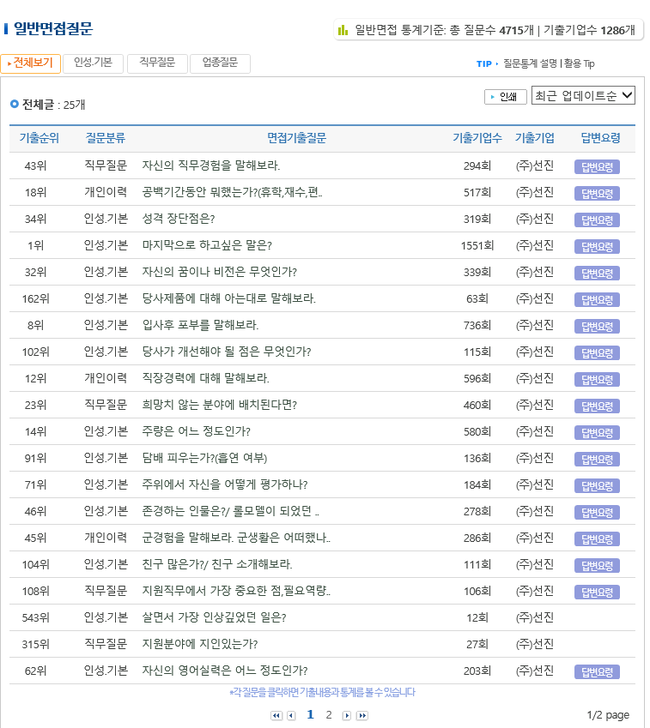Screen dimensions: 650x728
Task: Switch to the 직무질문 tab
Action: [x=157, y=63]
